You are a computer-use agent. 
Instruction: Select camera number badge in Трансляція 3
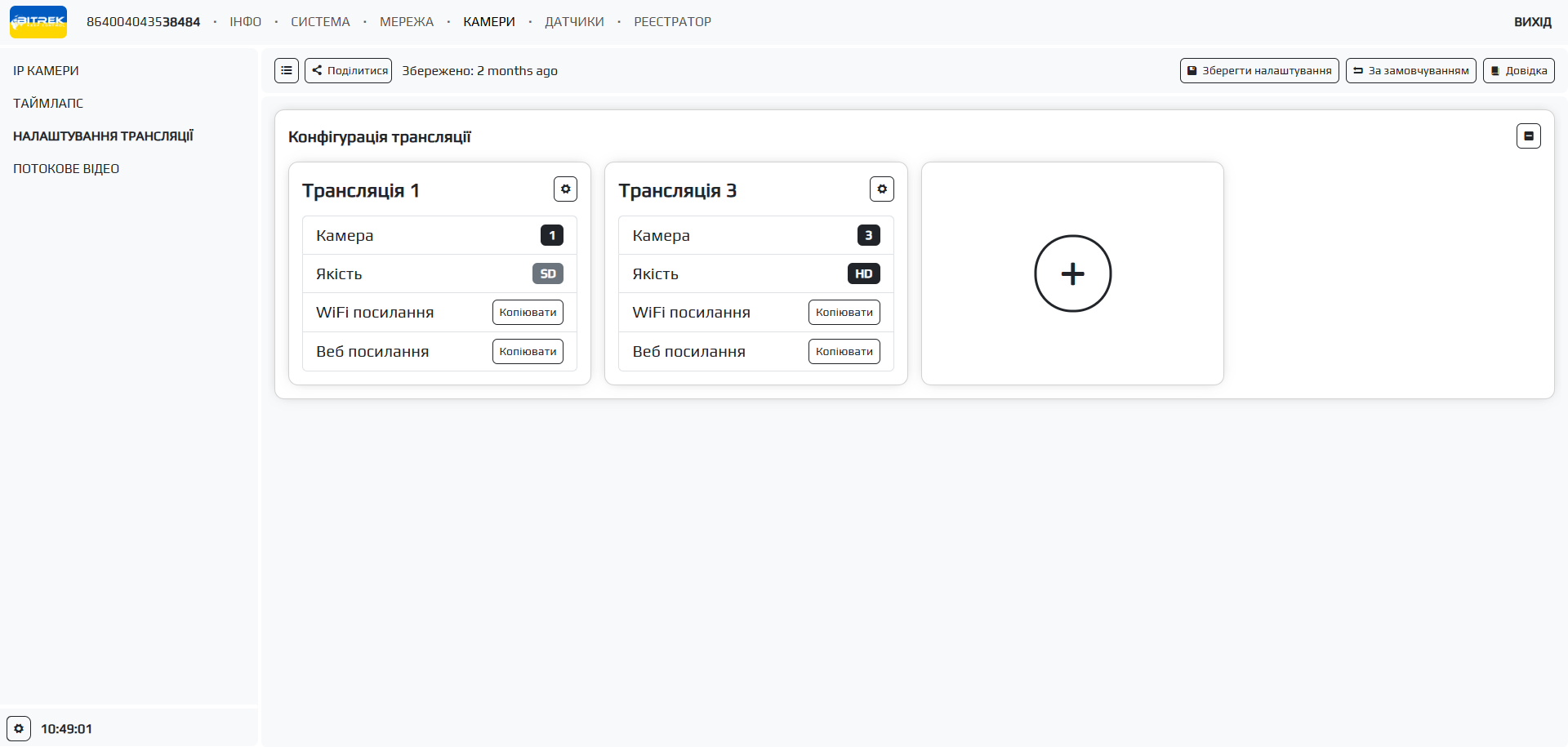pyautogui.click(x=868, y=236)
